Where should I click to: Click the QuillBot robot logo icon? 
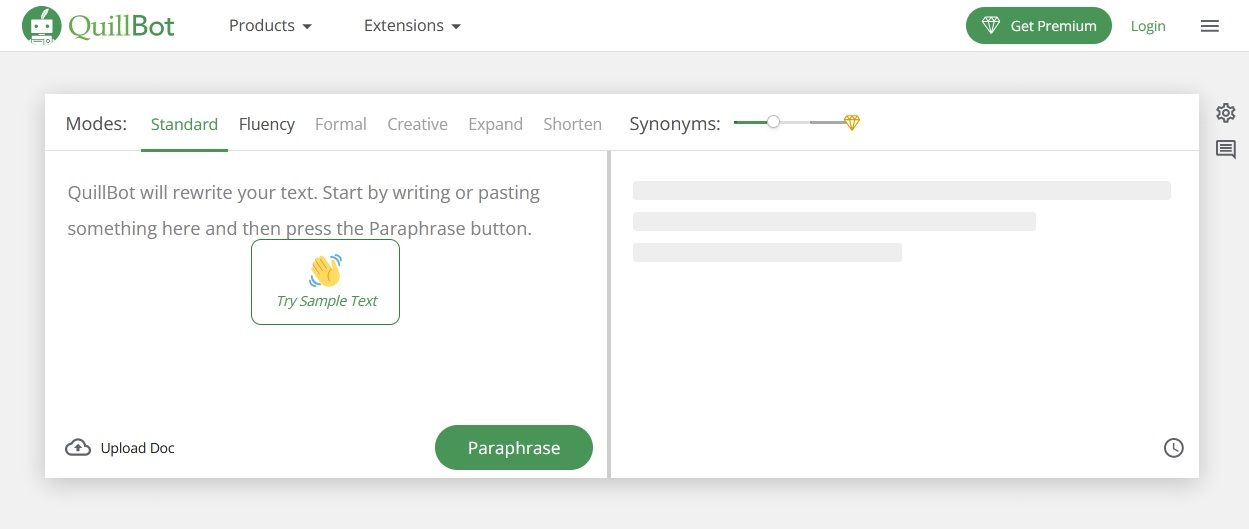(41, 26)
